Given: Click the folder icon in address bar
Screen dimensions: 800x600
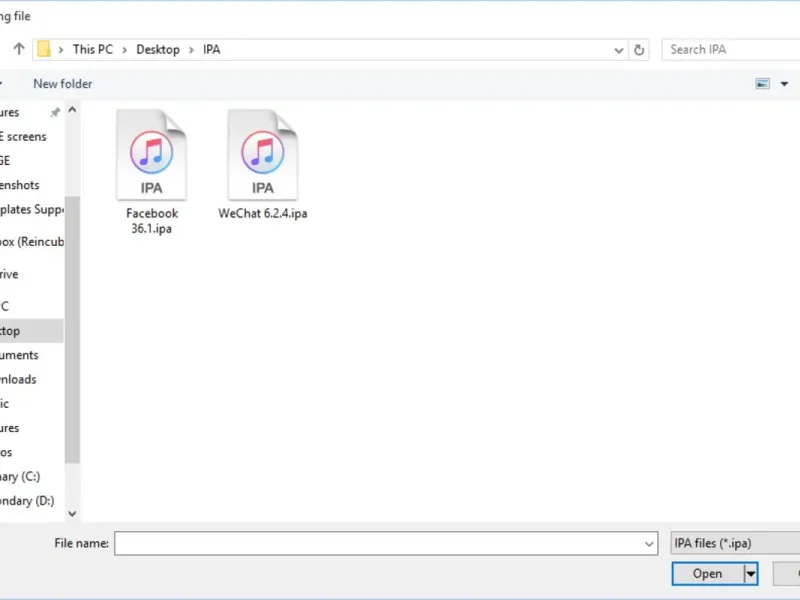Looking at the screenshot, I should 44,49.
